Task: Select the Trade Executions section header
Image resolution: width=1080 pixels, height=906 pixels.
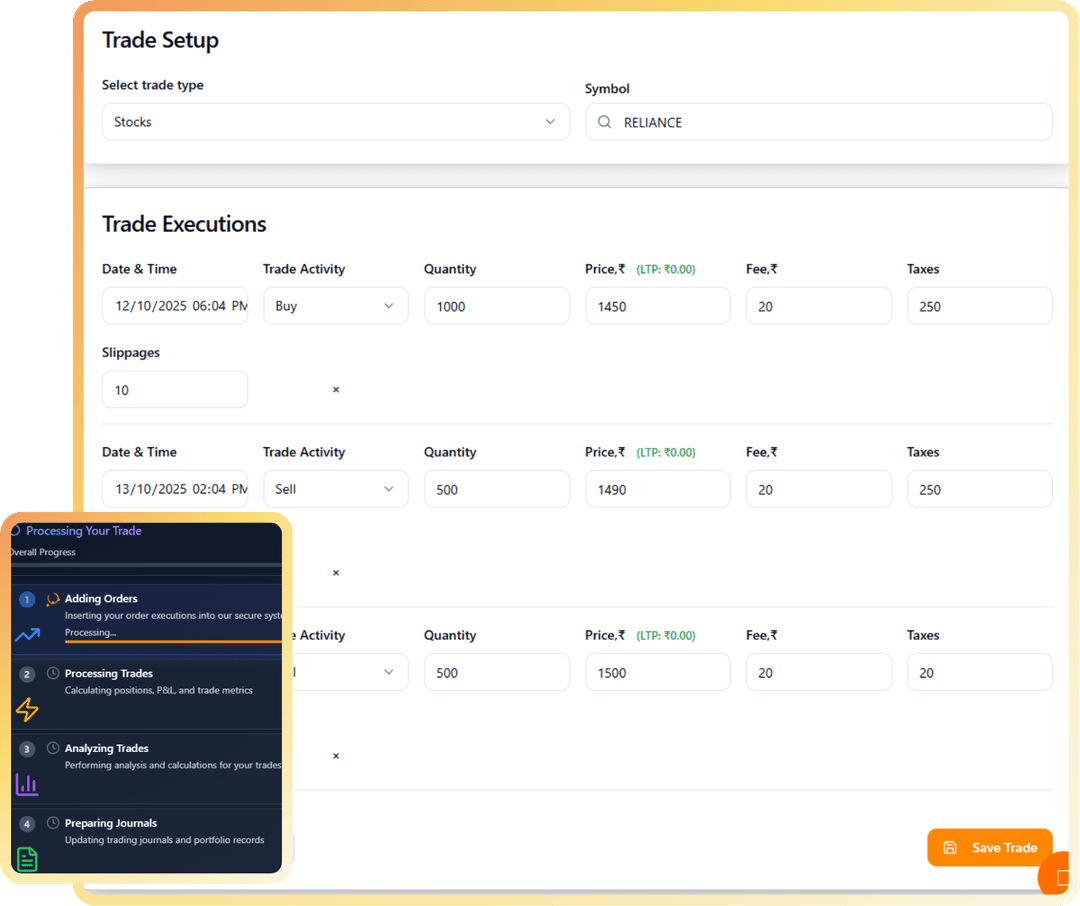Action: click(x=184, y=224)
